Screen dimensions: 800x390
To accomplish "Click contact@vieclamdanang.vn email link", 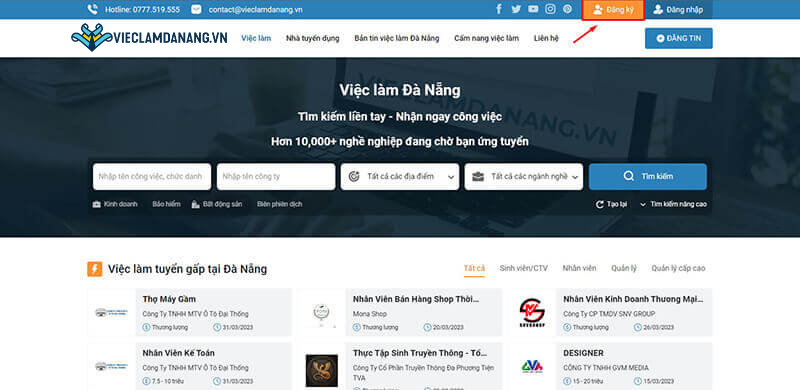I will 256,10.
